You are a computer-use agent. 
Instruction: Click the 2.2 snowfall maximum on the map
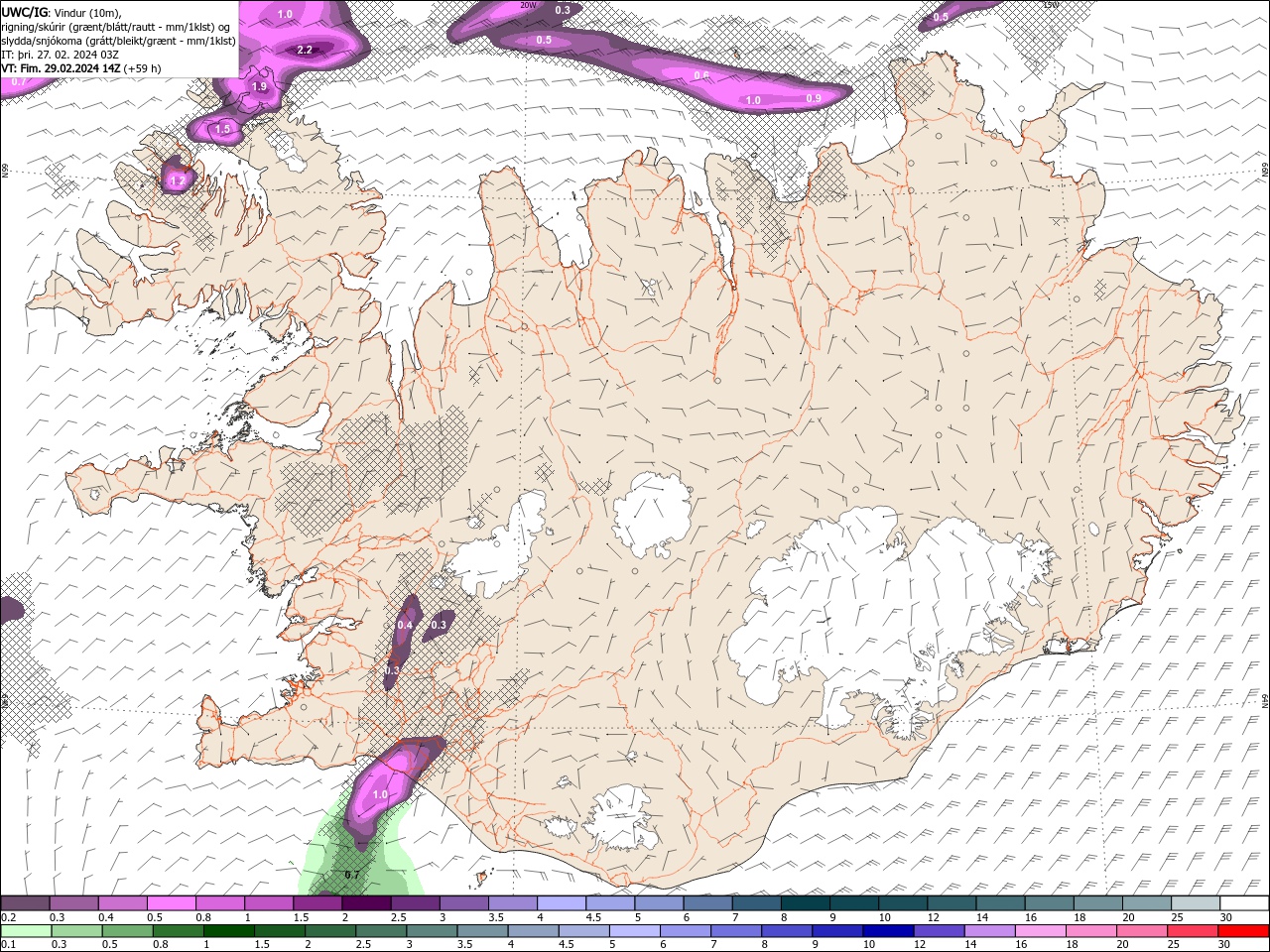305,50
